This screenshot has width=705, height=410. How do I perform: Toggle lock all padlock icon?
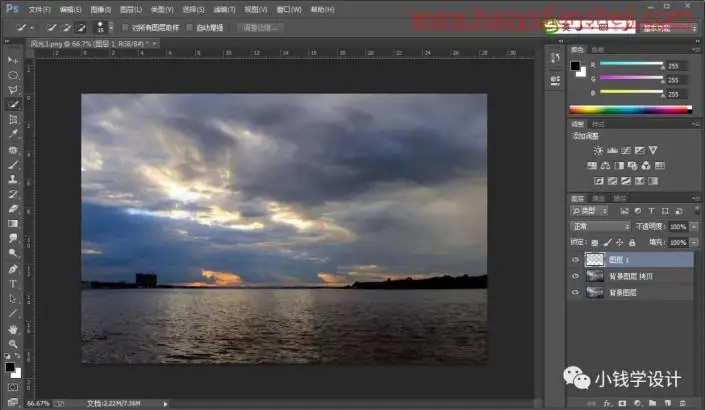click(x=632, y=243)
